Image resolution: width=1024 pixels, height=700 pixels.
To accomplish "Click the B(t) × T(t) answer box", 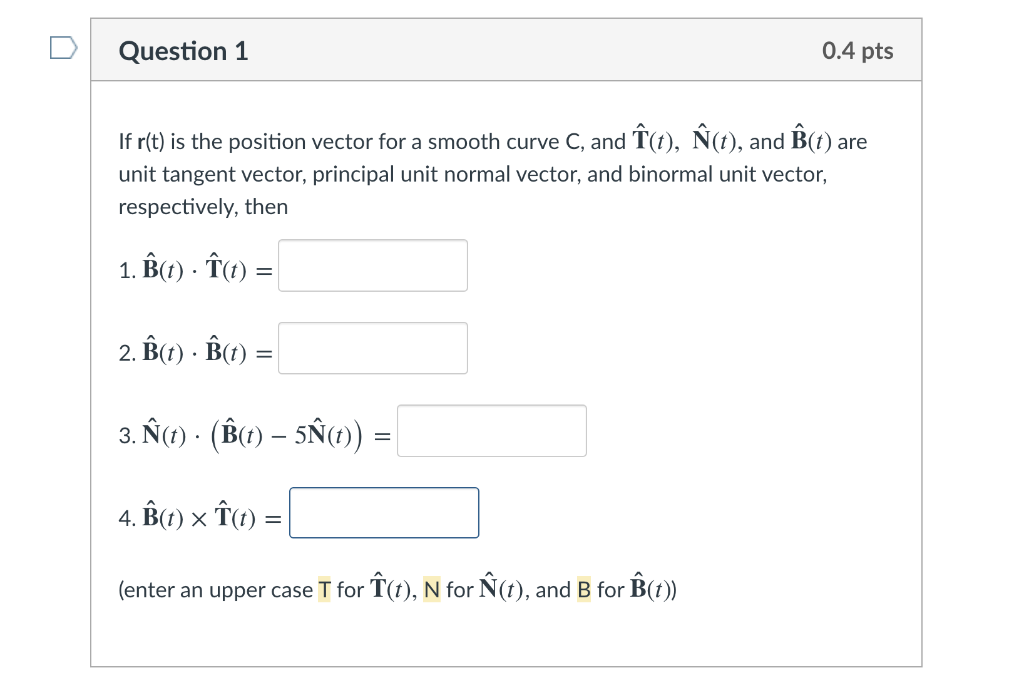I will (x=384, y=513).
